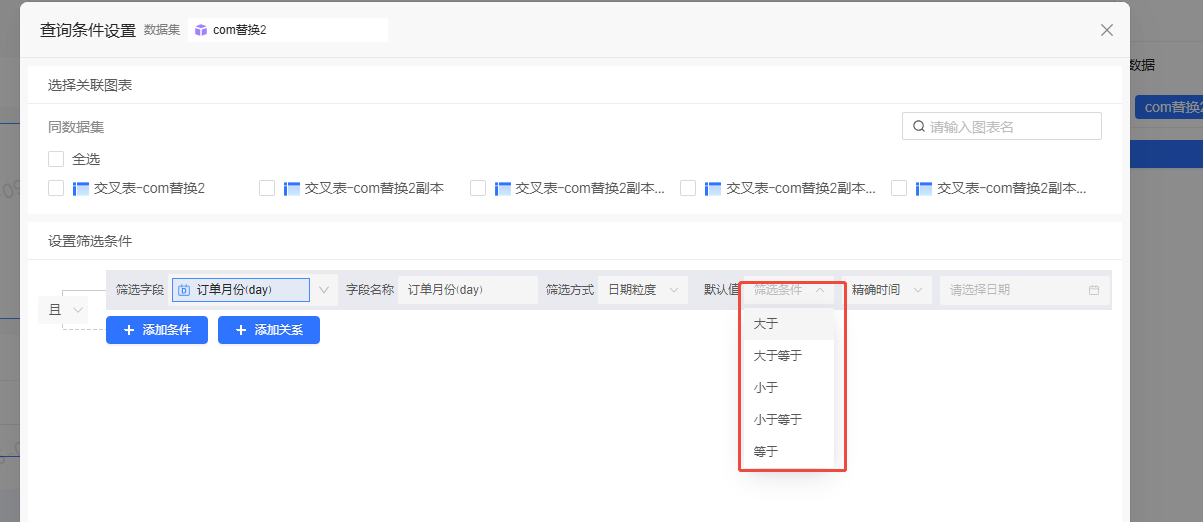Choose 小于 in the dropdown options
The height and width of the screenshot is (522, 1203).
766,388
